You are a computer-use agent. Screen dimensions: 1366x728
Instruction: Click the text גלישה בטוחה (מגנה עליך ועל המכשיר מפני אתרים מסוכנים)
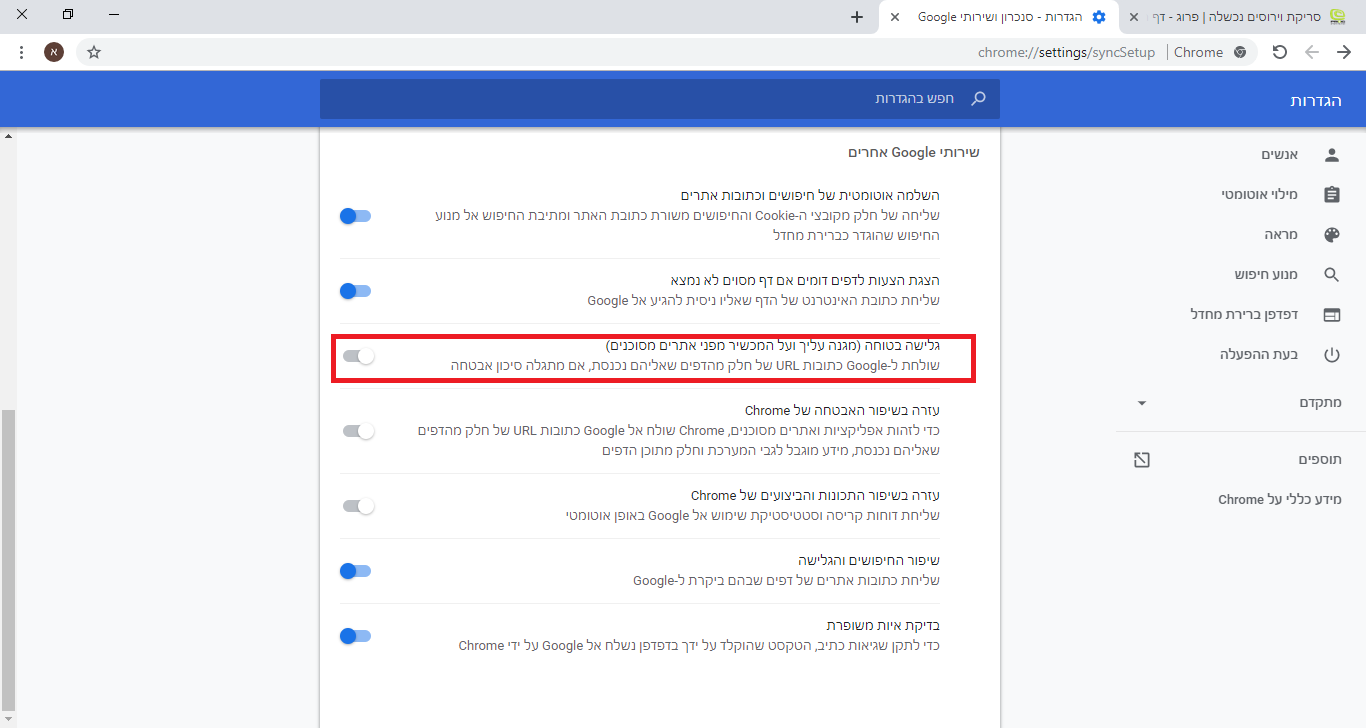pyautogui.click(x=773, y=345)
